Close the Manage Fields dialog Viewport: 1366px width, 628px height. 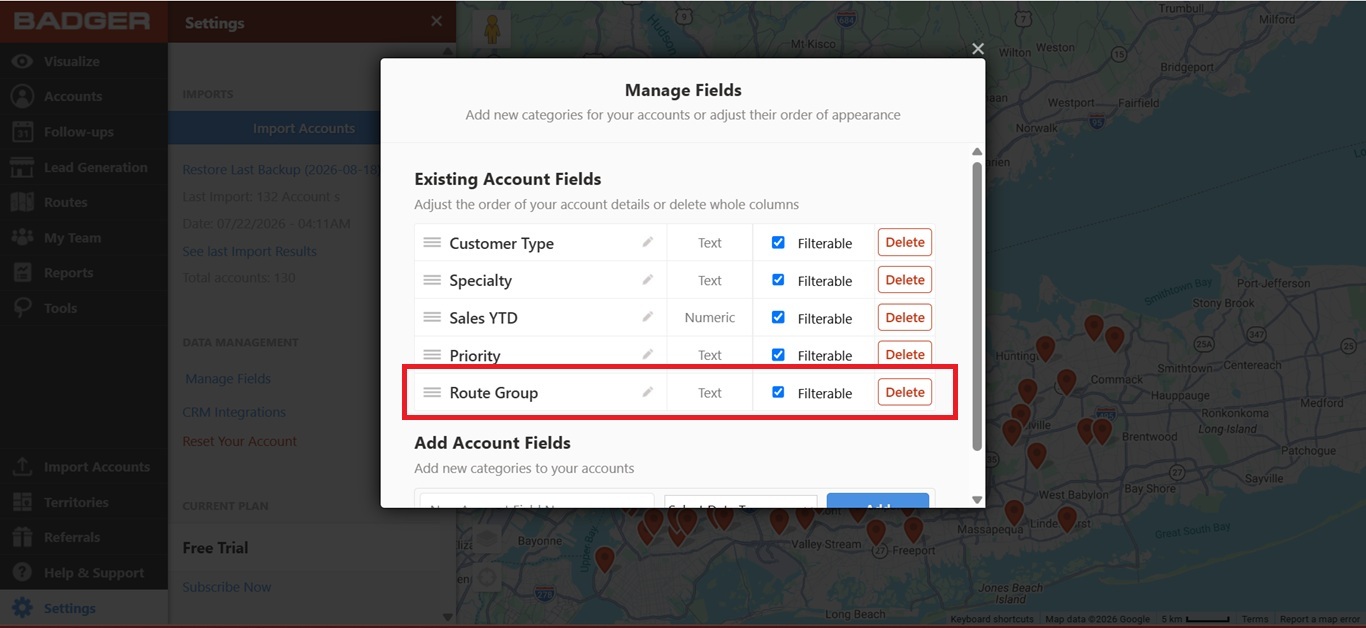click(x=978, y=49)
